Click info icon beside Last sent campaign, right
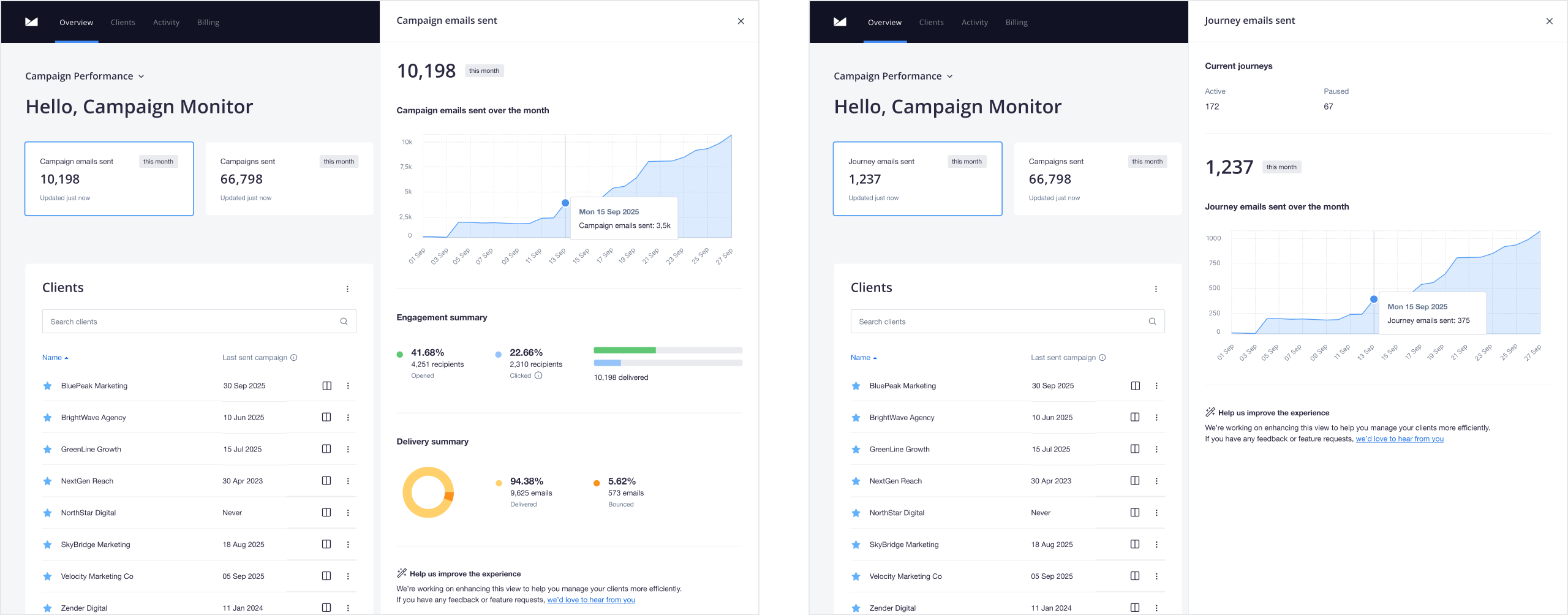The width and height of the screenshot is (1568, 615). click(1102, 358)
